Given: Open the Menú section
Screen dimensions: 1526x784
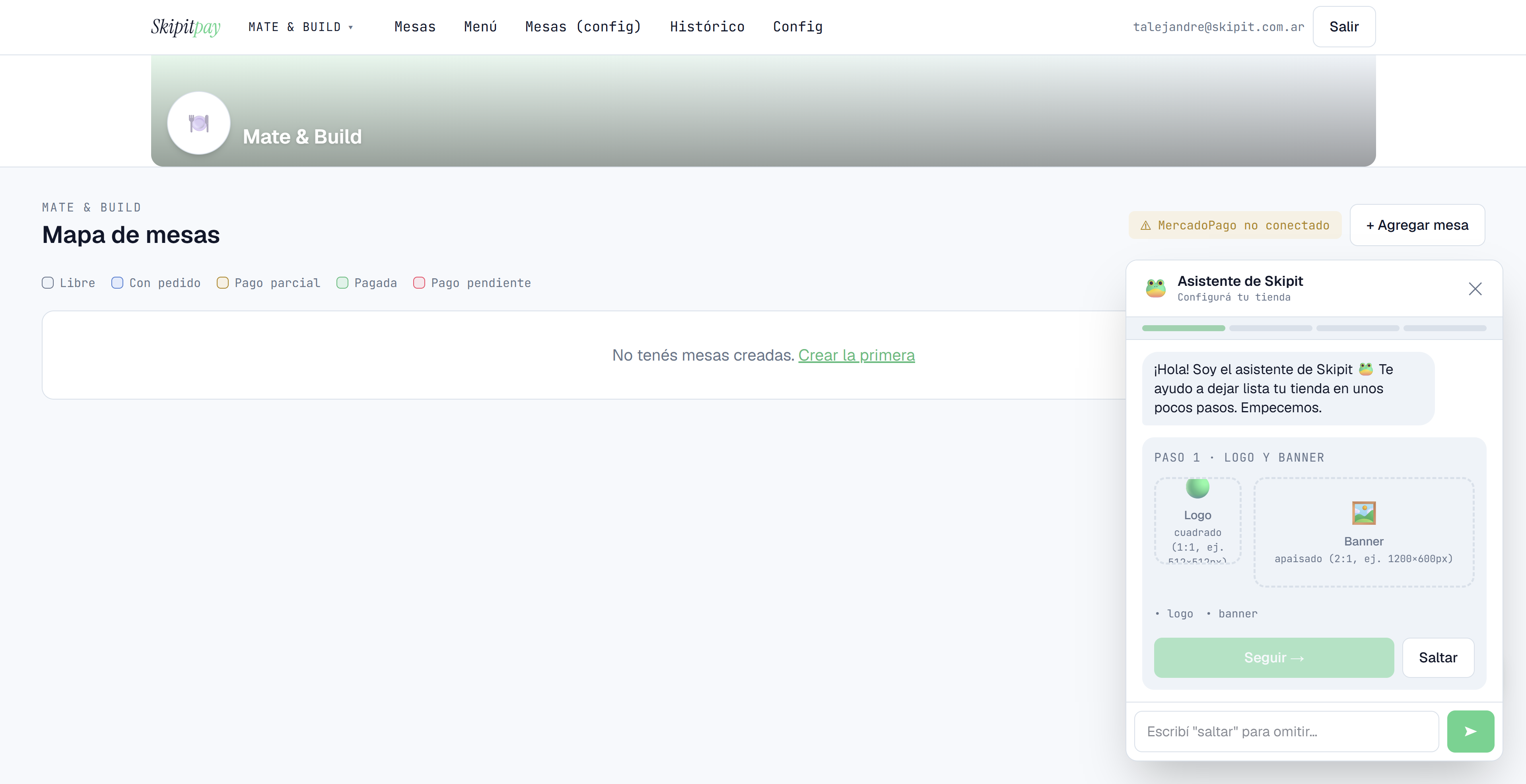Looking at the screenshot, I should (480, 27).
